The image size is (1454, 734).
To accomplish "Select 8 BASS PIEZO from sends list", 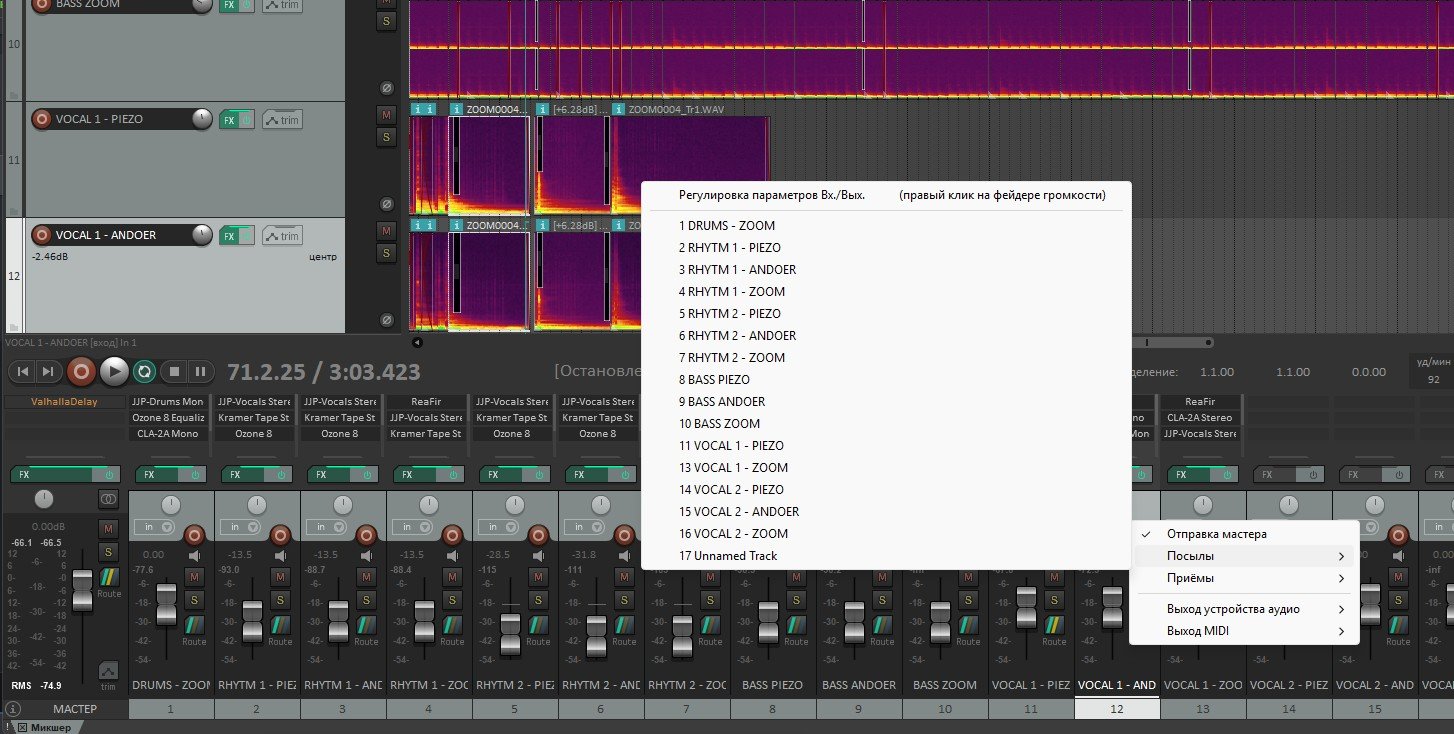I will pyautogui.click(x=714, y=380).
